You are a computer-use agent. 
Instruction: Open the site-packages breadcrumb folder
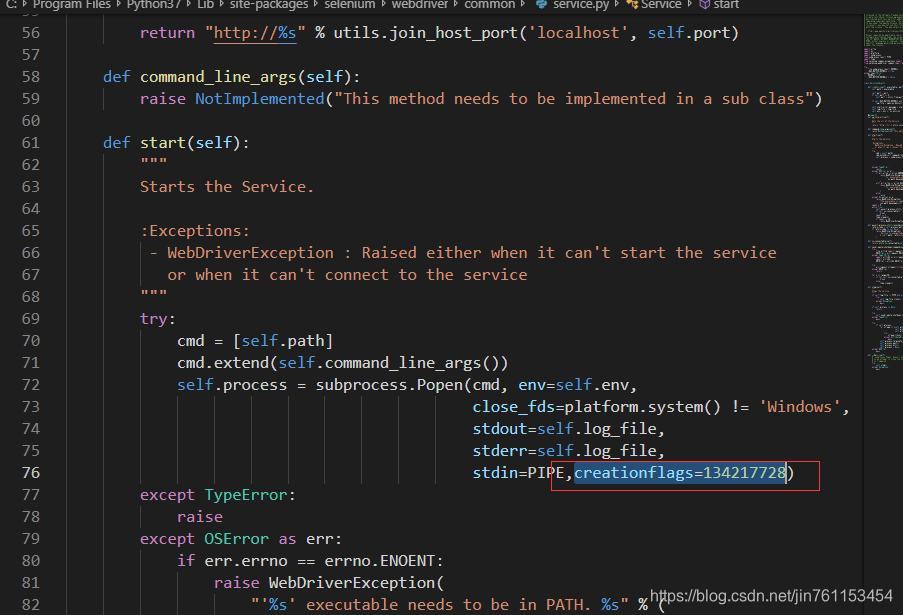(x=271, y=4)
